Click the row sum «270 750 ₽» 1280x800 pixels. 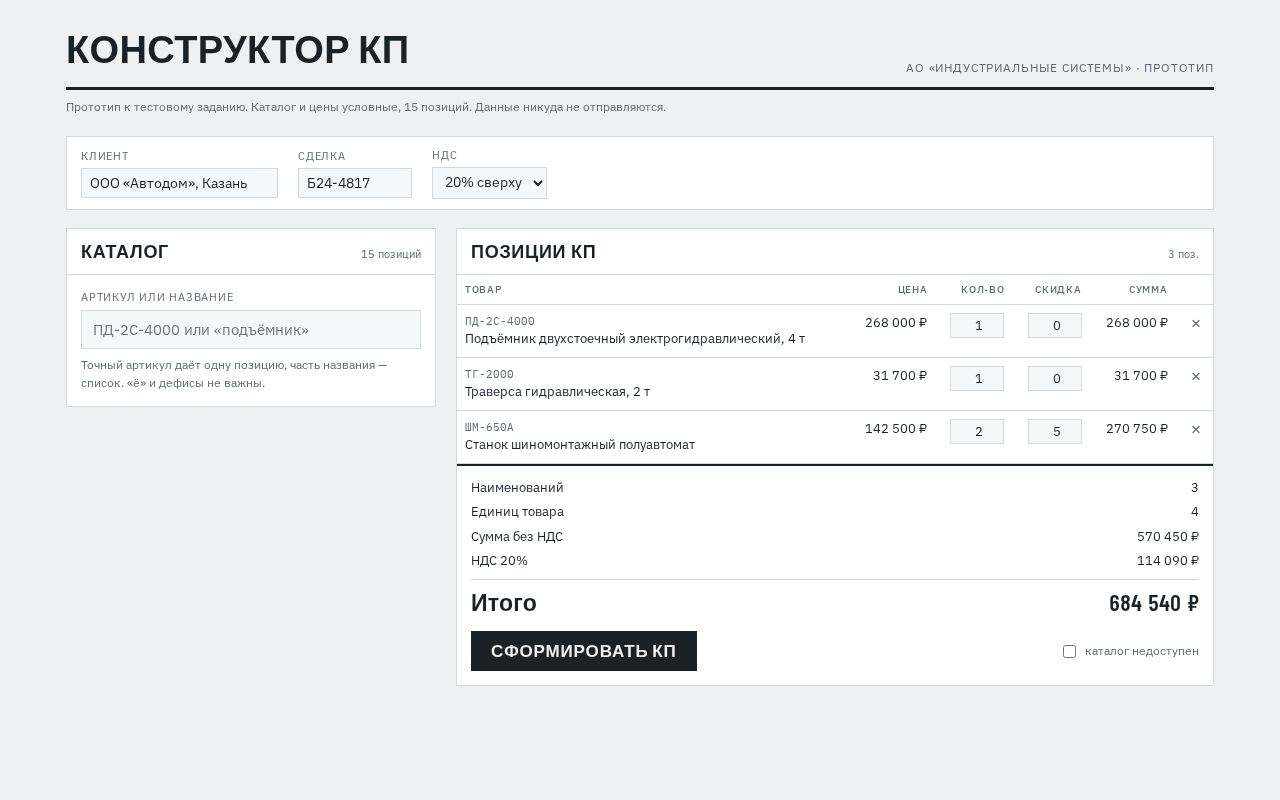point(1137,429)
